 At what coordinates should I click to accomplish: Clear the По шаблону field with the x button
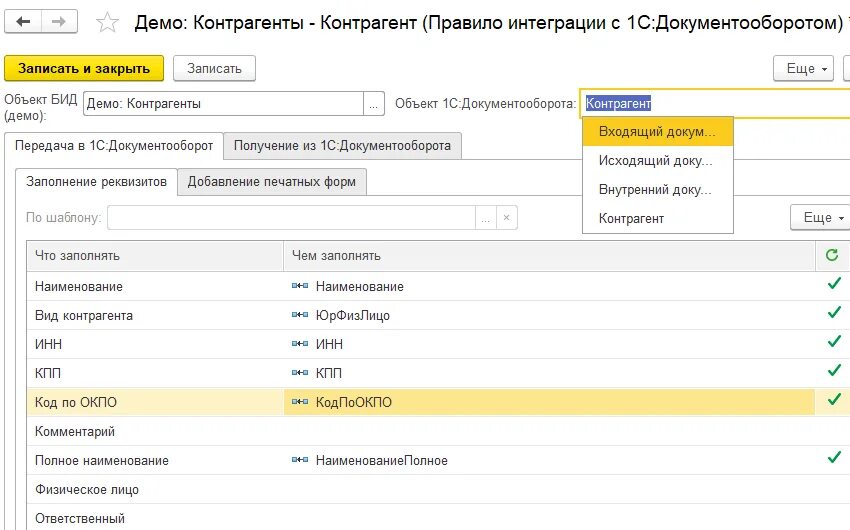506,217
